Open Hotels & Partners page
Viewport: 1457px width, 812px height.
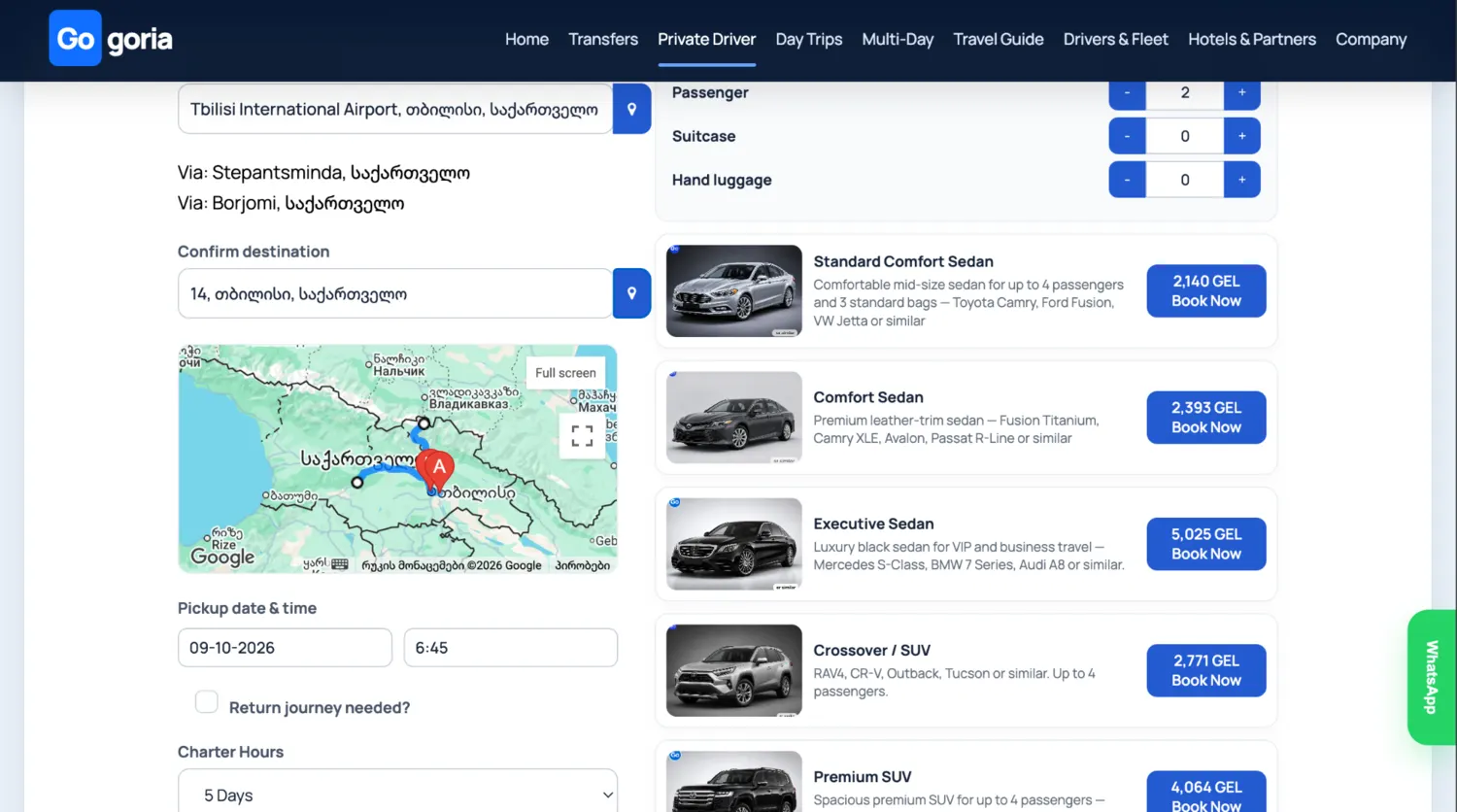(x=1251, y=39)
